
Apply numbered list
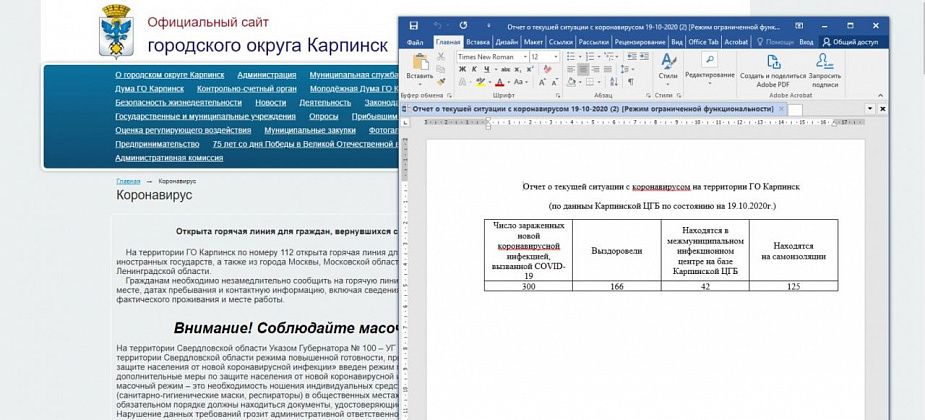(590, 57)
